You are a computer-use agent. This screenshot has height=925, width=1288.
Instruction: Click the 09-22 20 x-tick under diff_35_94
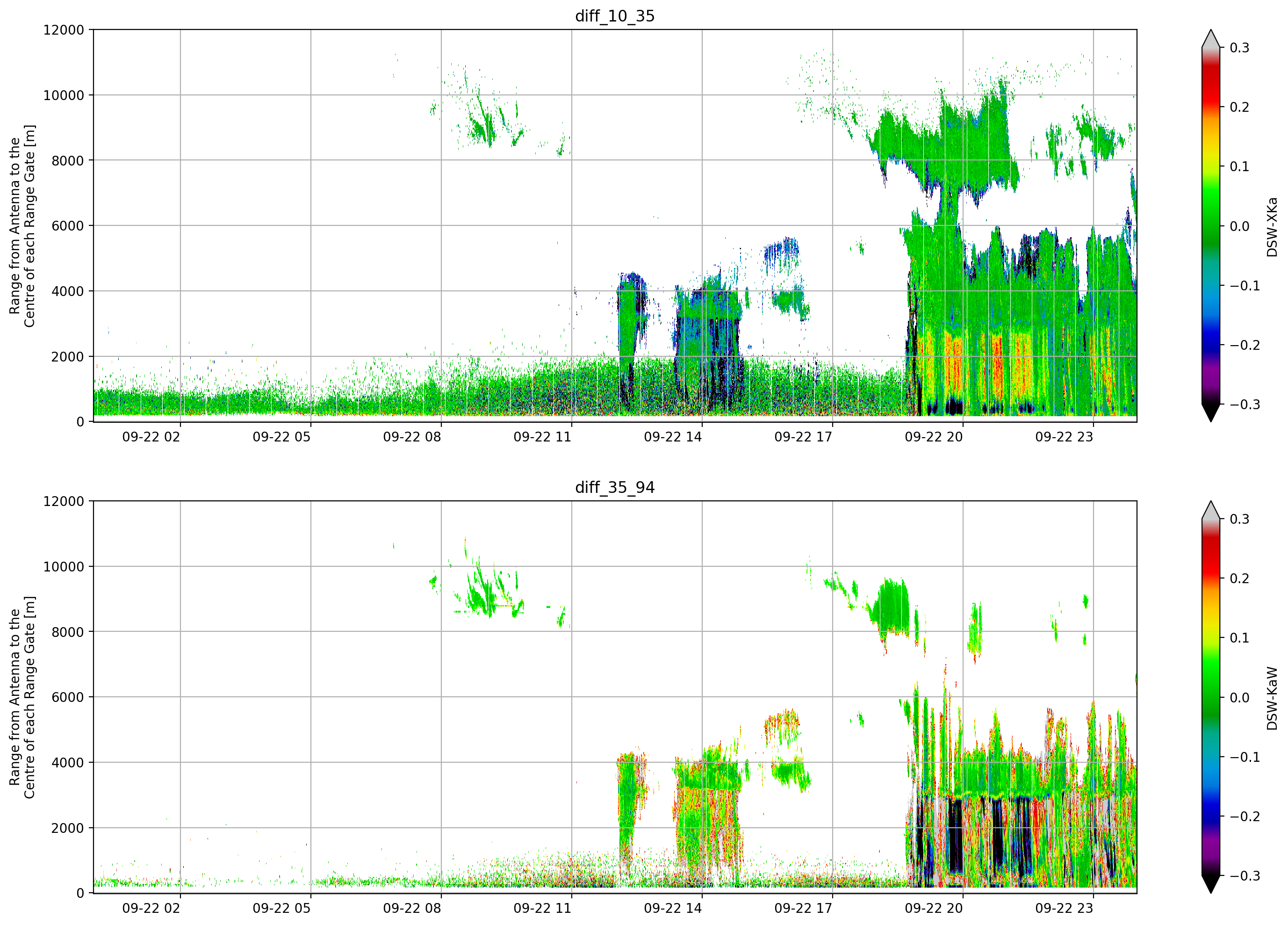tap(934, 909)
